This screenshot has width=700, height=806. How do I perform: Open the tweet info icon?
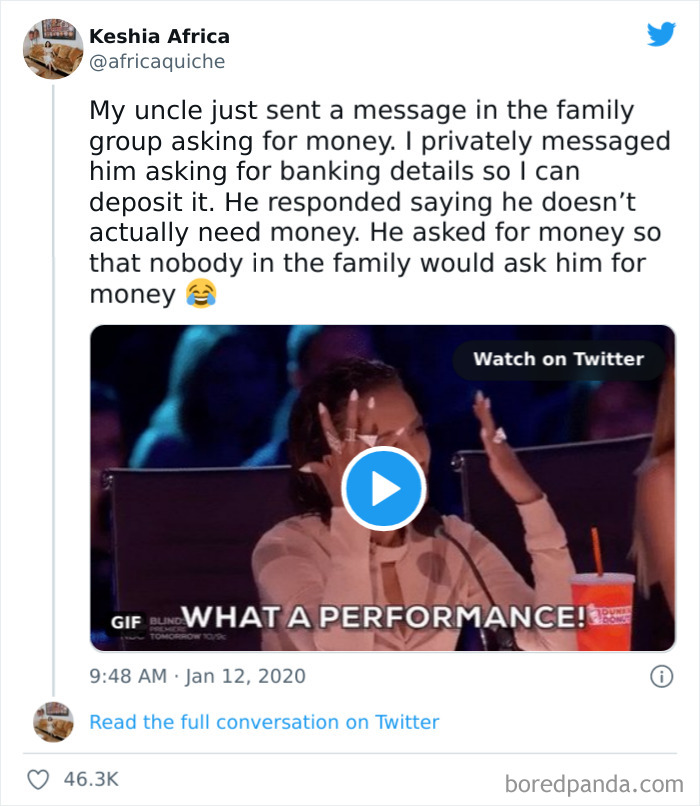[x=660, y=677]
